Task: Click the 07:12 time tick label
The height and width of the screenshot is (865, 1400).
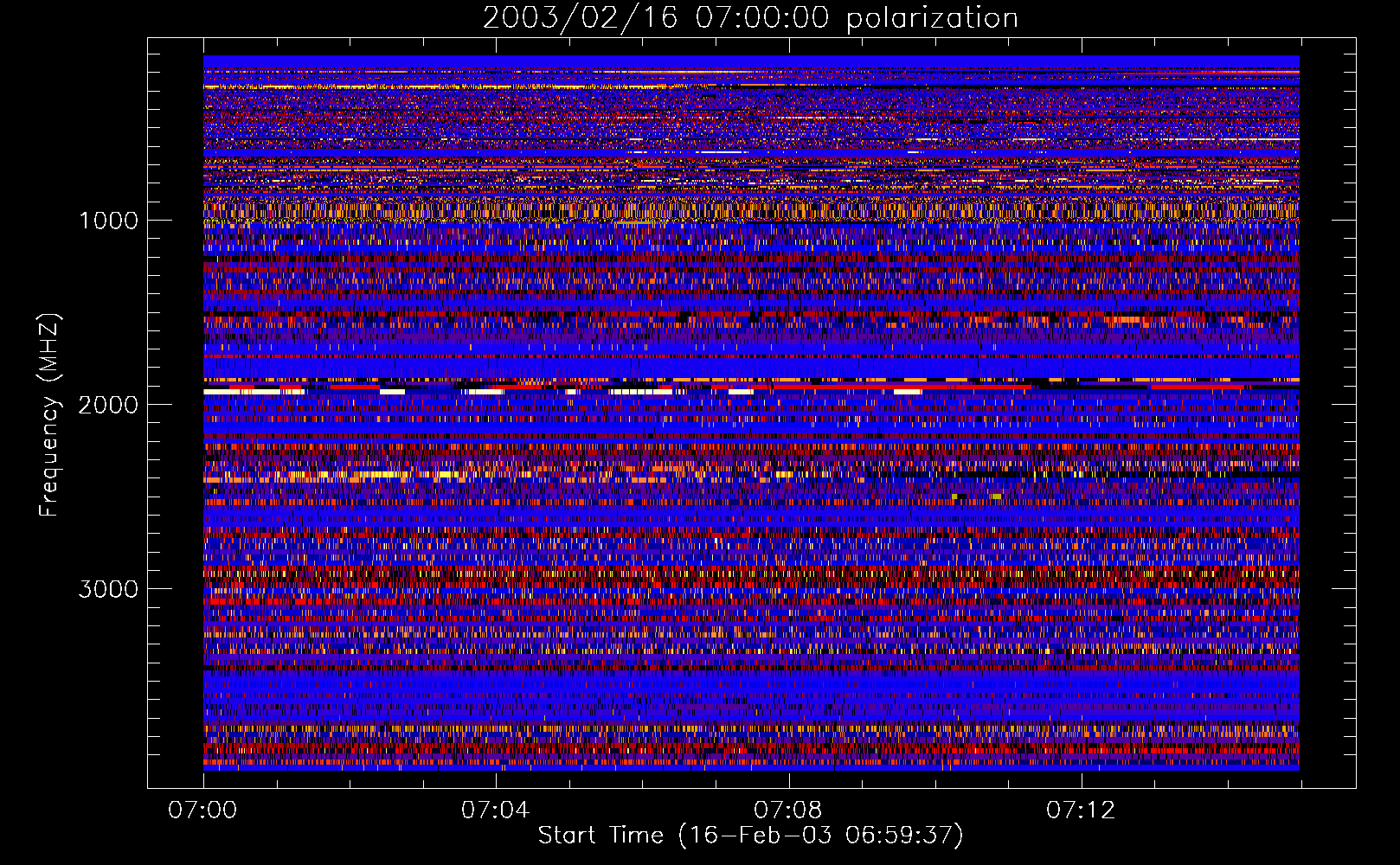Action: pyautogui.click(x=1080, y=811)
